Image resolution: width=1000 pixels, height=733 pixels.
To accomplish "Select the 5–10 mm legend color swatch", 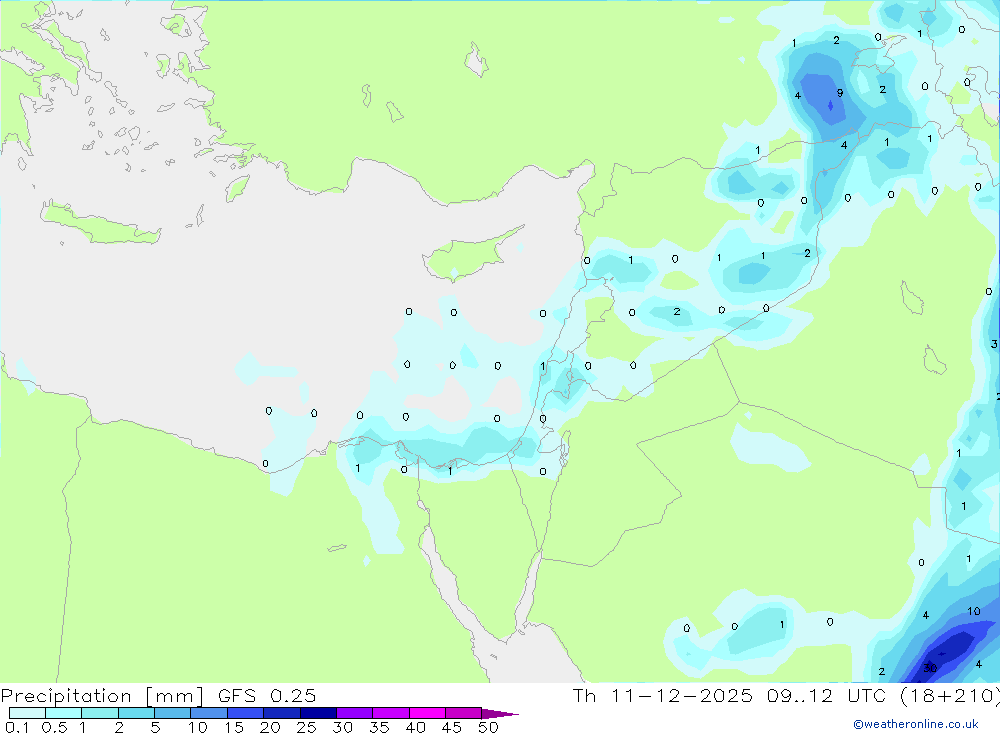I will [x=172, y=713].
